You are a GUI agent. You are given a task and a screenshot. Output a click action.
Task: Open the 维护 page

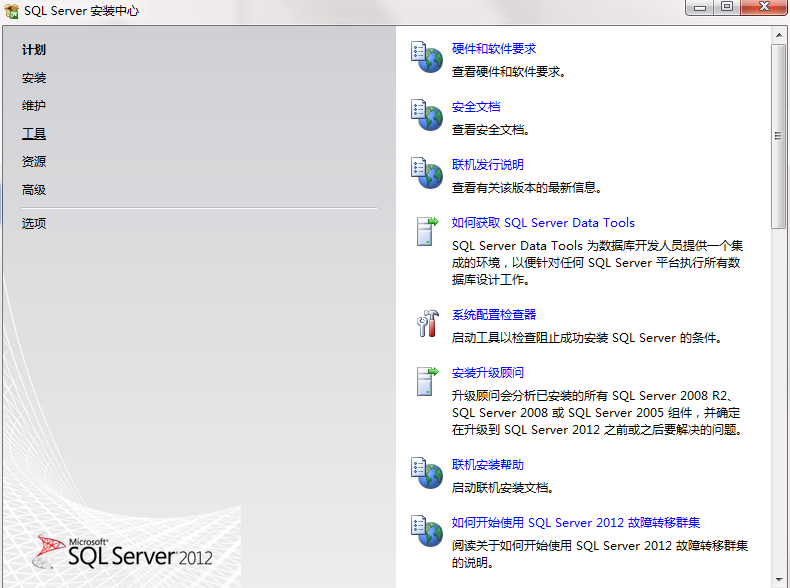tap(34, 106)
